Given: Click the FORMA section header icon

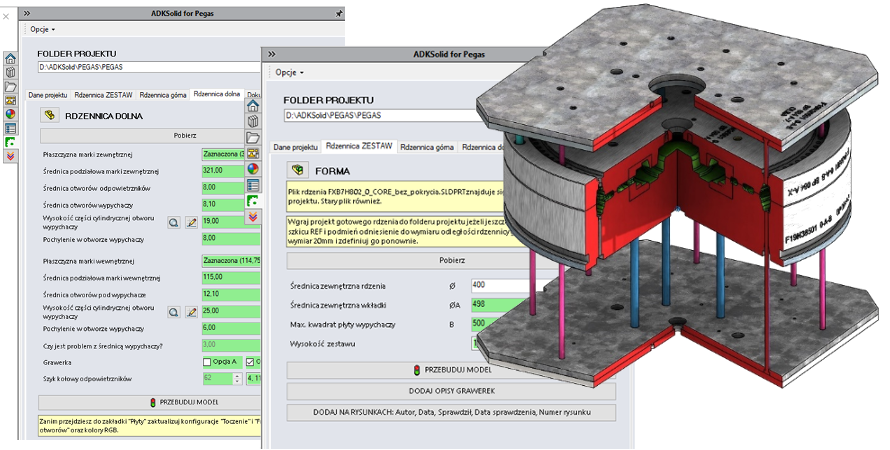Looking at the screenshot, I should click(296, 170).
